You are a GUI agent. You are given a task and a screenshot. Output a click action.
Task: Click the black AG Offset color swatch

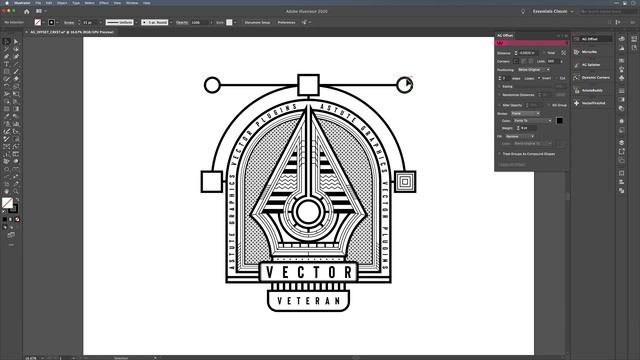(560, 121)
